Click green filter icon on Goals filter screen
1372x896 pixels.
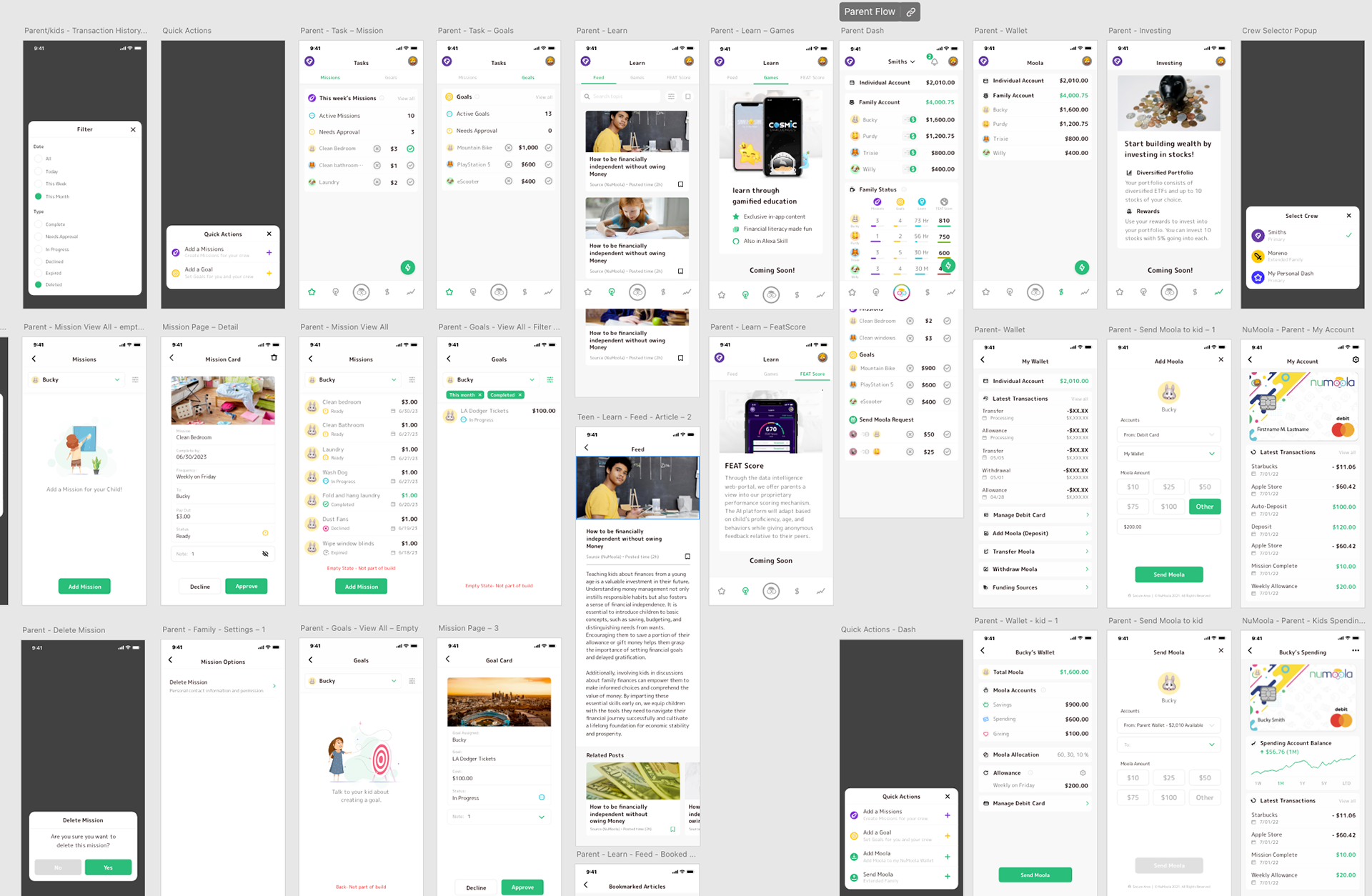click(550, 379)
